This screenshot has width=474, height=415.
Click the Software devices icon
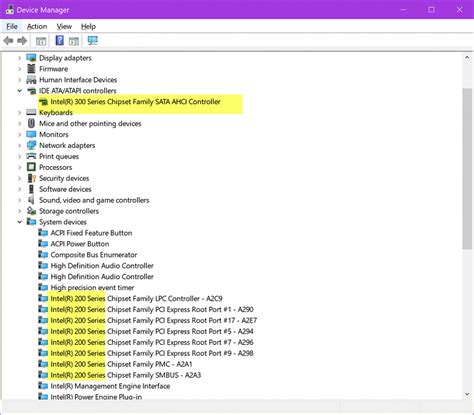(31, 189)
